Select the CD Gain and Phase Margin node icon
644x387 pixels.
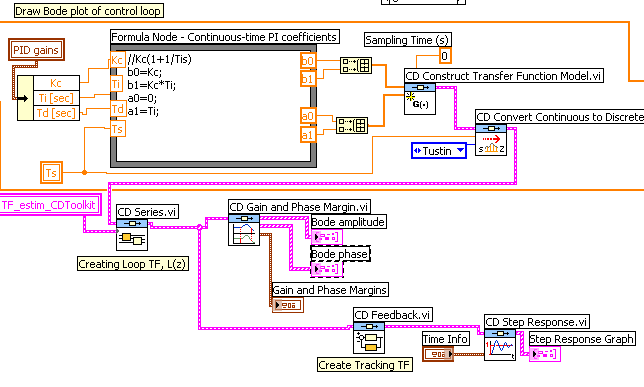pyautogui.click(x=244, y=230)
